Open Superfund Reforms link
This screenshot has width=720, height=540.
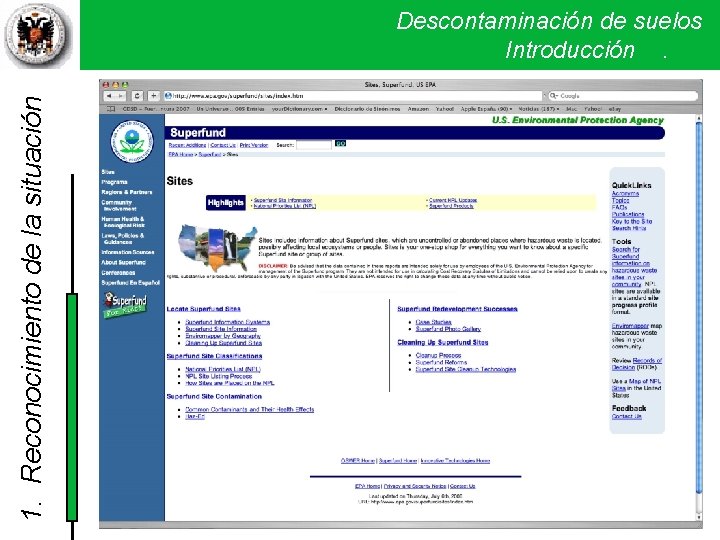[x=441, y=362]
